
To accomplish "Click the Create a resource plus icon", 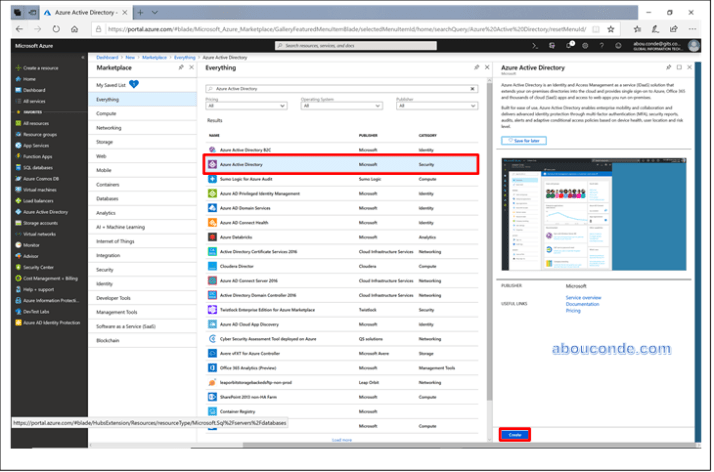I will [17, 67].
